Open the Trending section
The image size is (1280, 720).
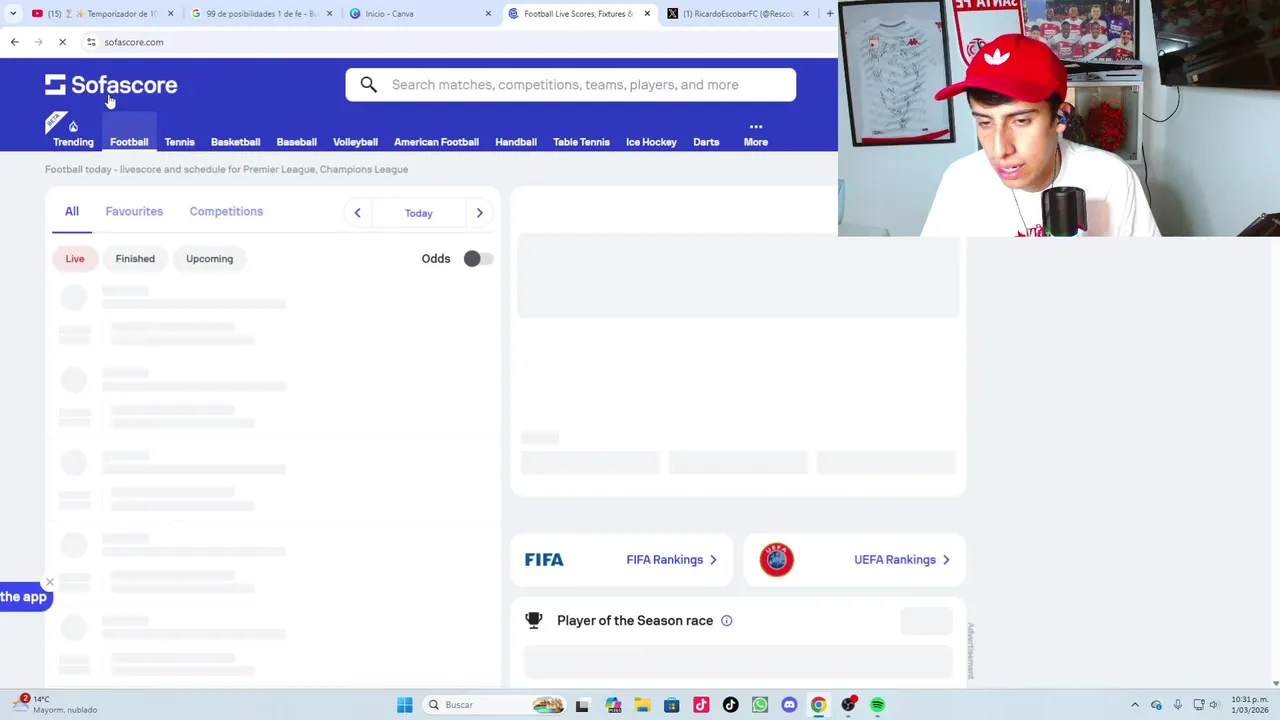(73, 134)
